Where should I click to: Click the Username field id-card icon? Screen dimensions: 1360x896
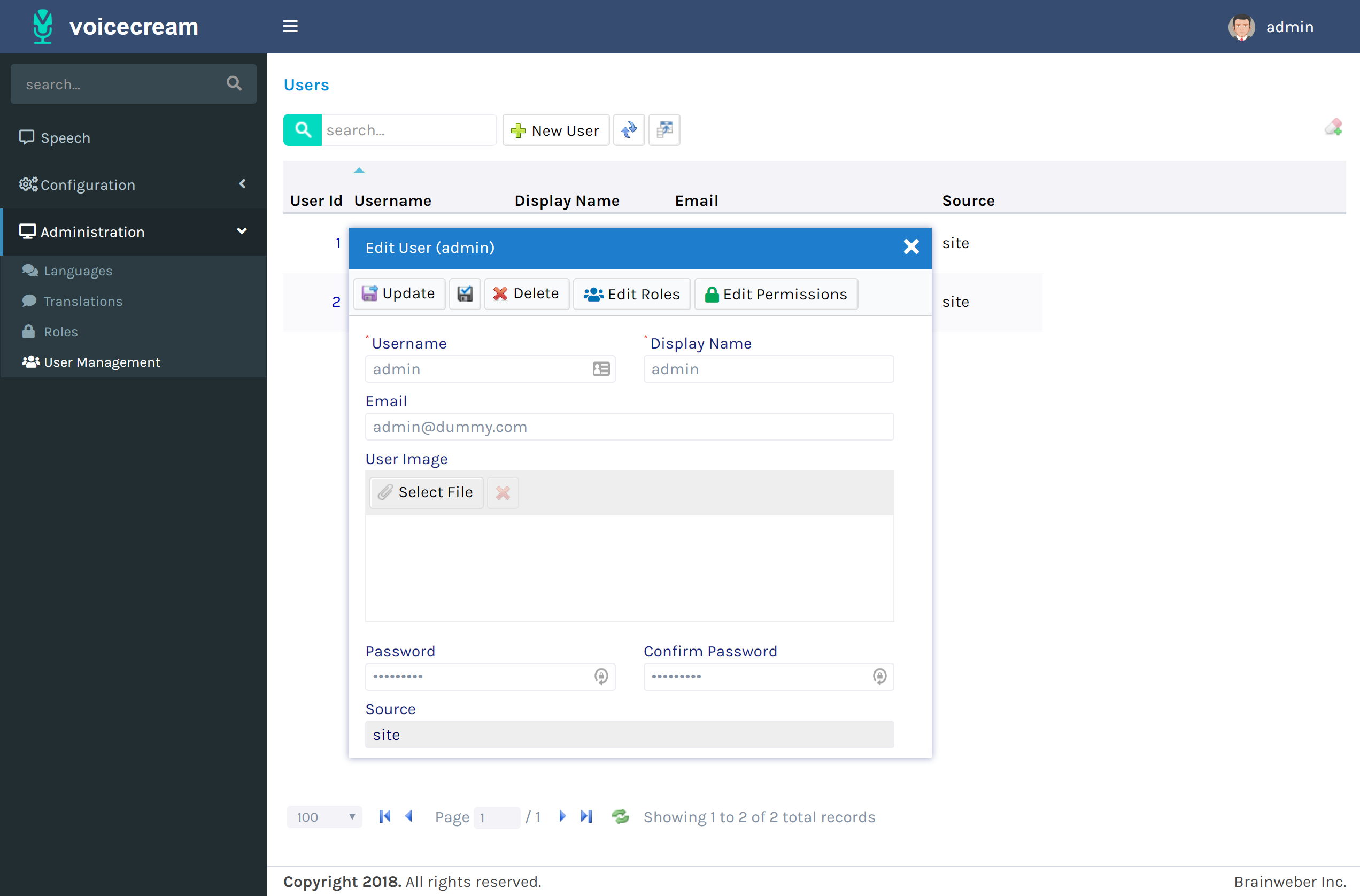[x=601, y=369]
